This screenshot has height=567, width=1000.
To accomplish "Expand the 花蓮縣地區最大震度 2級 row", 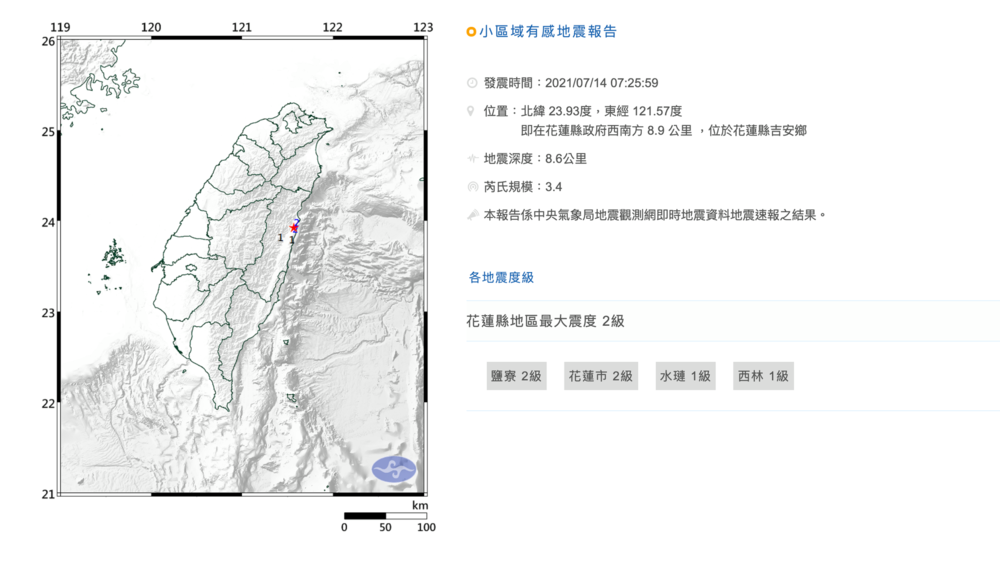I will click(545, 321).
